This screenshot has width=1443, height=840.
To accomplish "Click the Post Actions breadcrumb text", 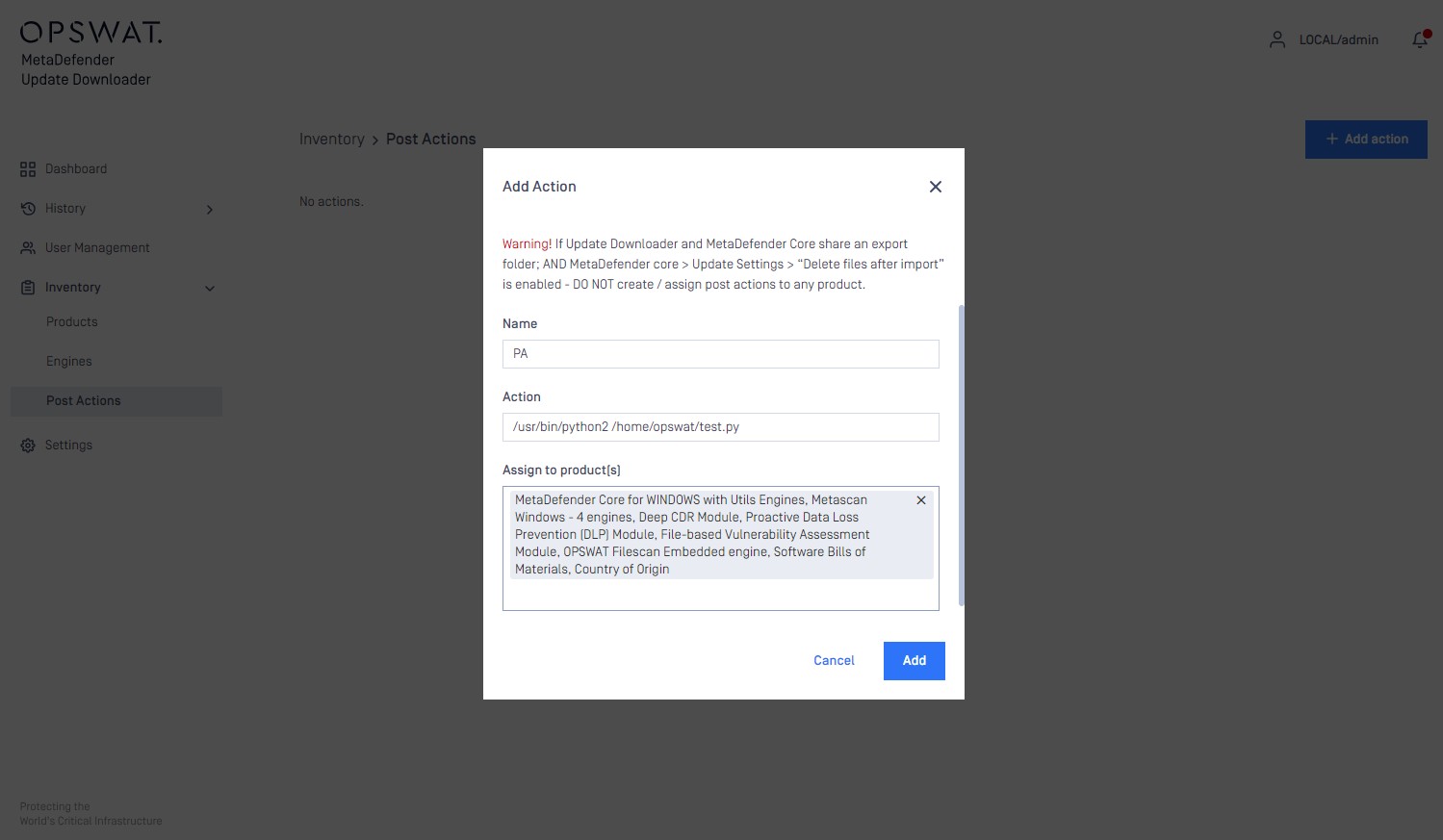I will pos(431,140).
